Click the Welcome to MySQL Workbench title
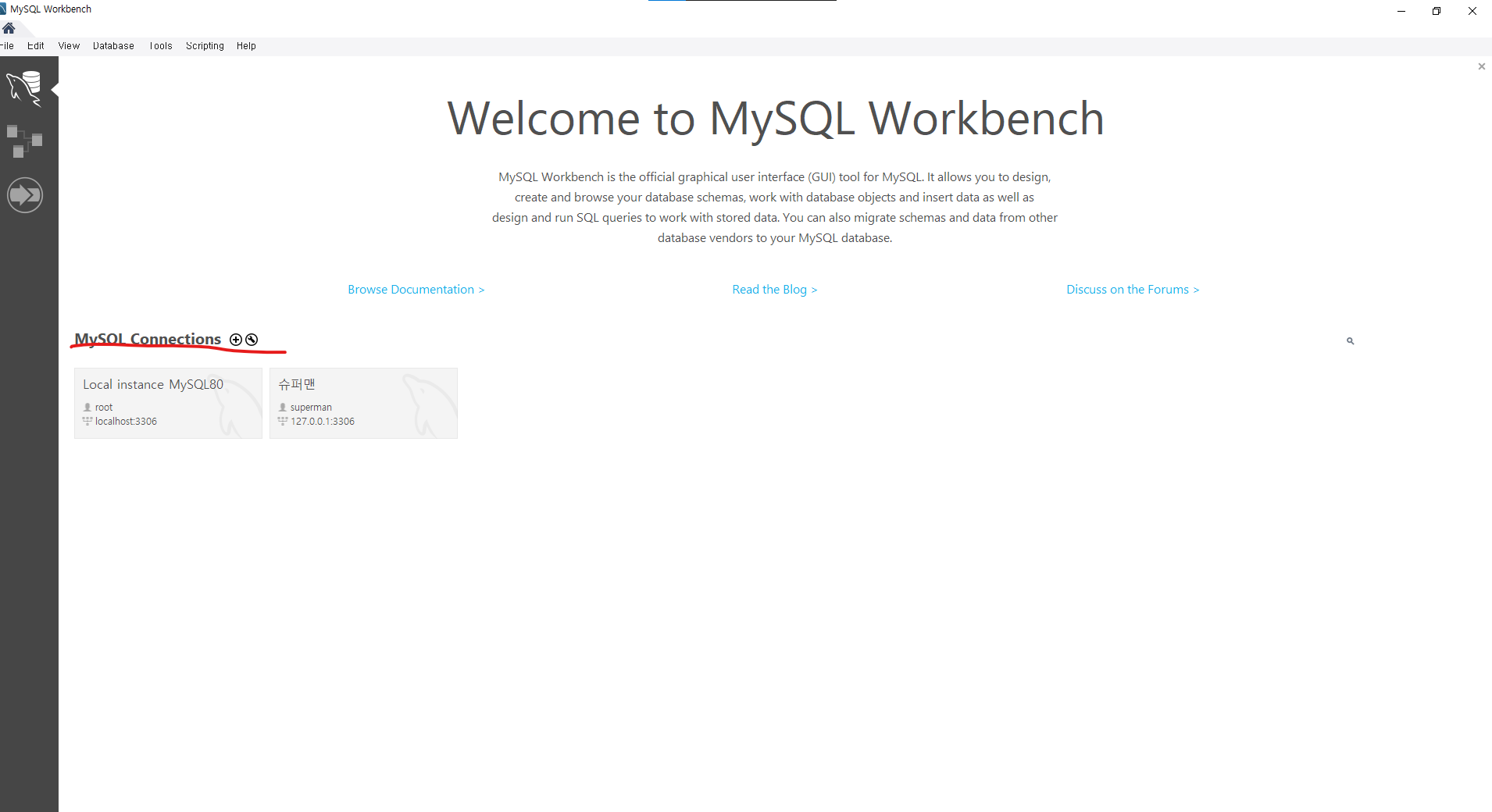 coord(776,119)
